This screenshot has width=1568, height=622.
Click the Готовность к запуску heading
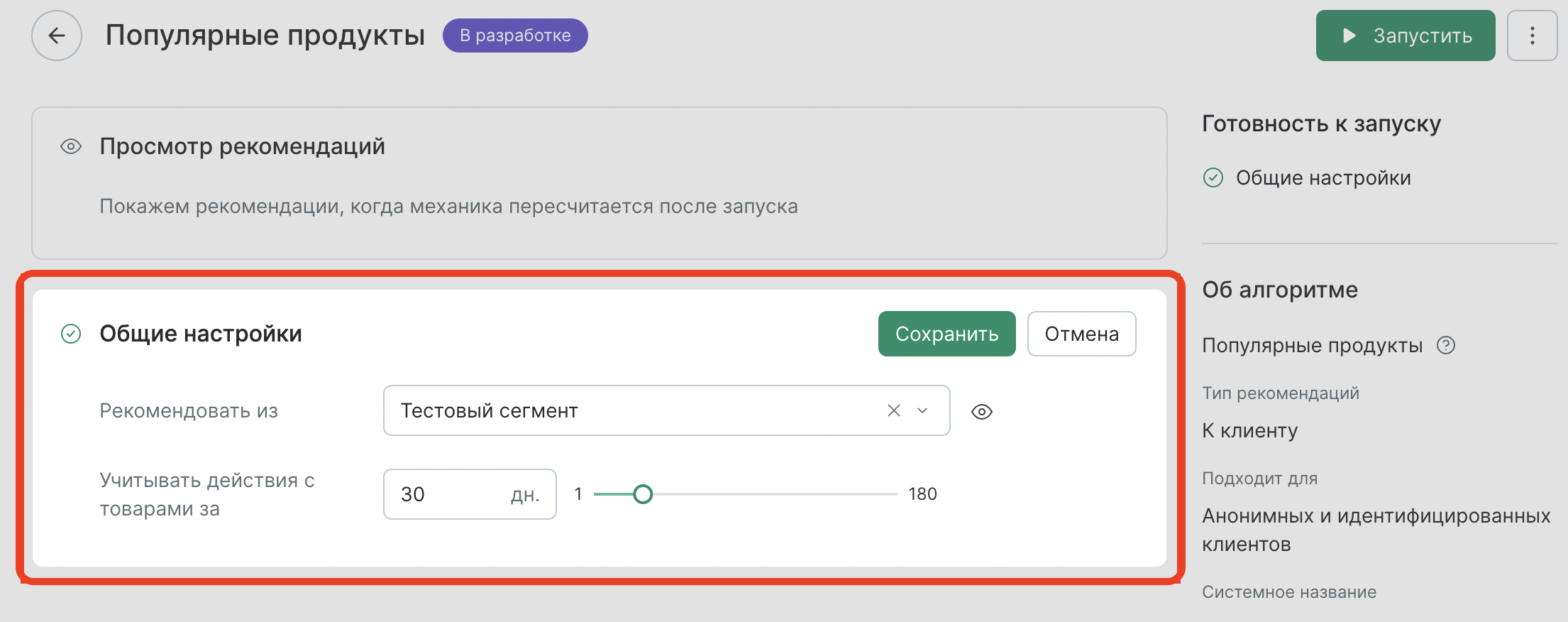tap(1321, 124)
